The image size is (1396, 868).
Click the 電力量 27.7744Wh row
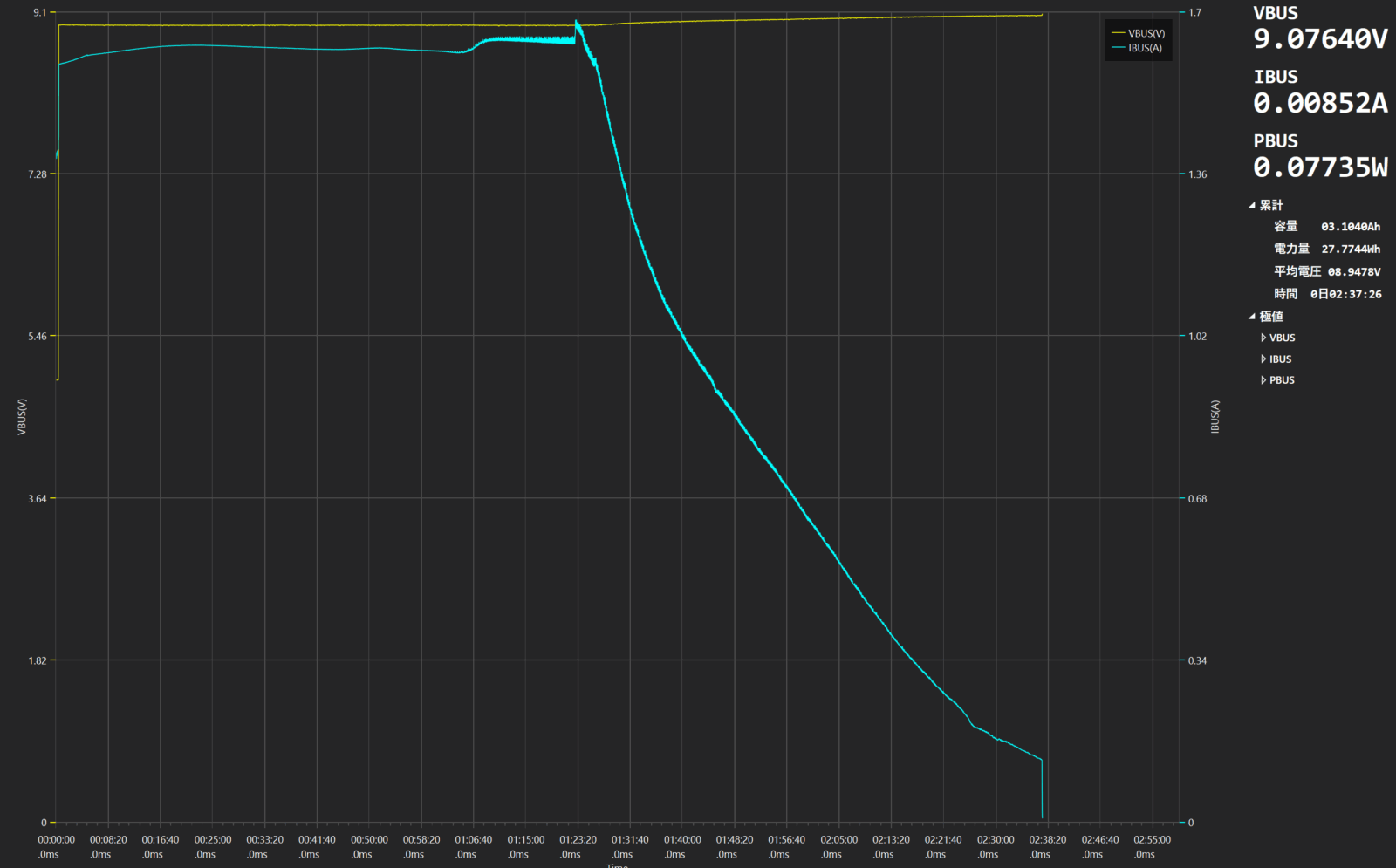1326,249
